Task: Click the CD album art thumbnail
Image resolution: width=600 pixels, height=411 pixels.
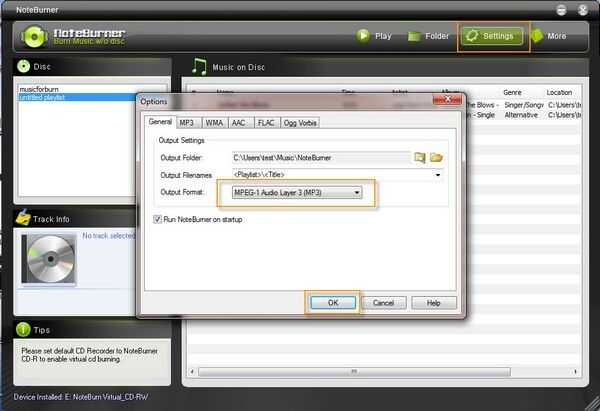Action: click(x=49, y=259)
